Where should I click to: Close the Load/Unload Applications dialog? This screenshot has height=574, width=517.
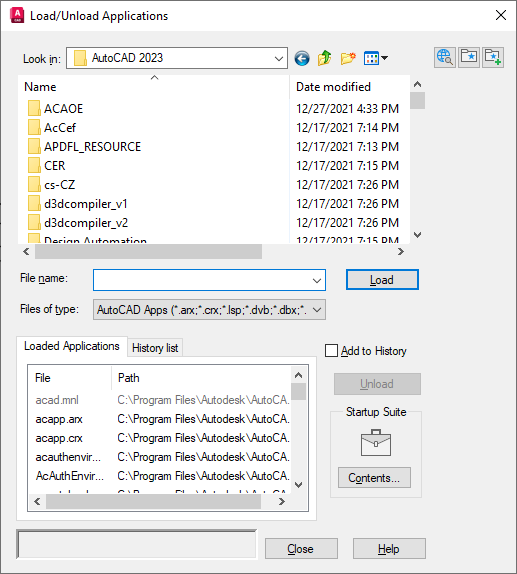tap(501, 15)
